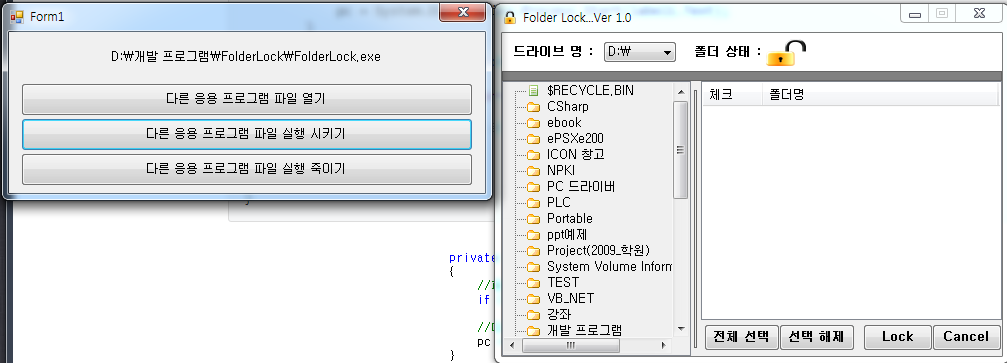Screen dimensions: 1007x363
Task: Select the NPKI tree node text
Action: [x=561, y=171]
